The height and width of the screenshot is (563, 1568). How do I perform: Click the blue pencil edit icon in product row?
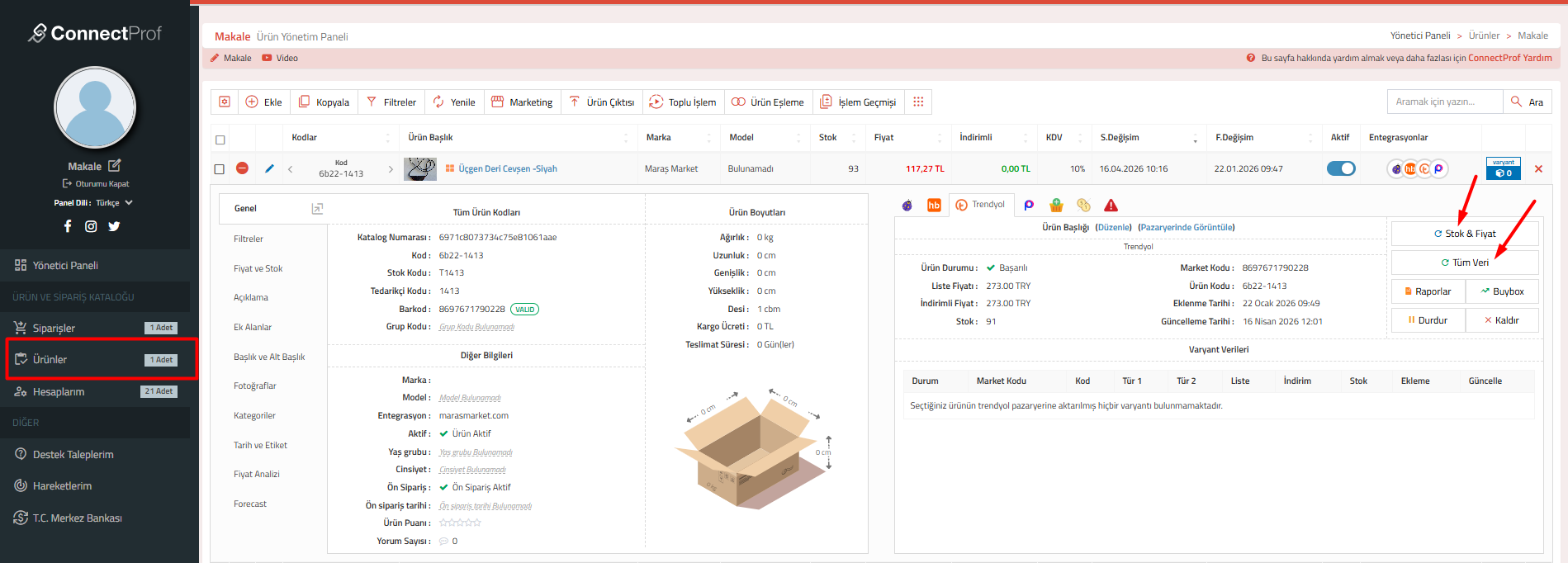click(x=269, y=168)
